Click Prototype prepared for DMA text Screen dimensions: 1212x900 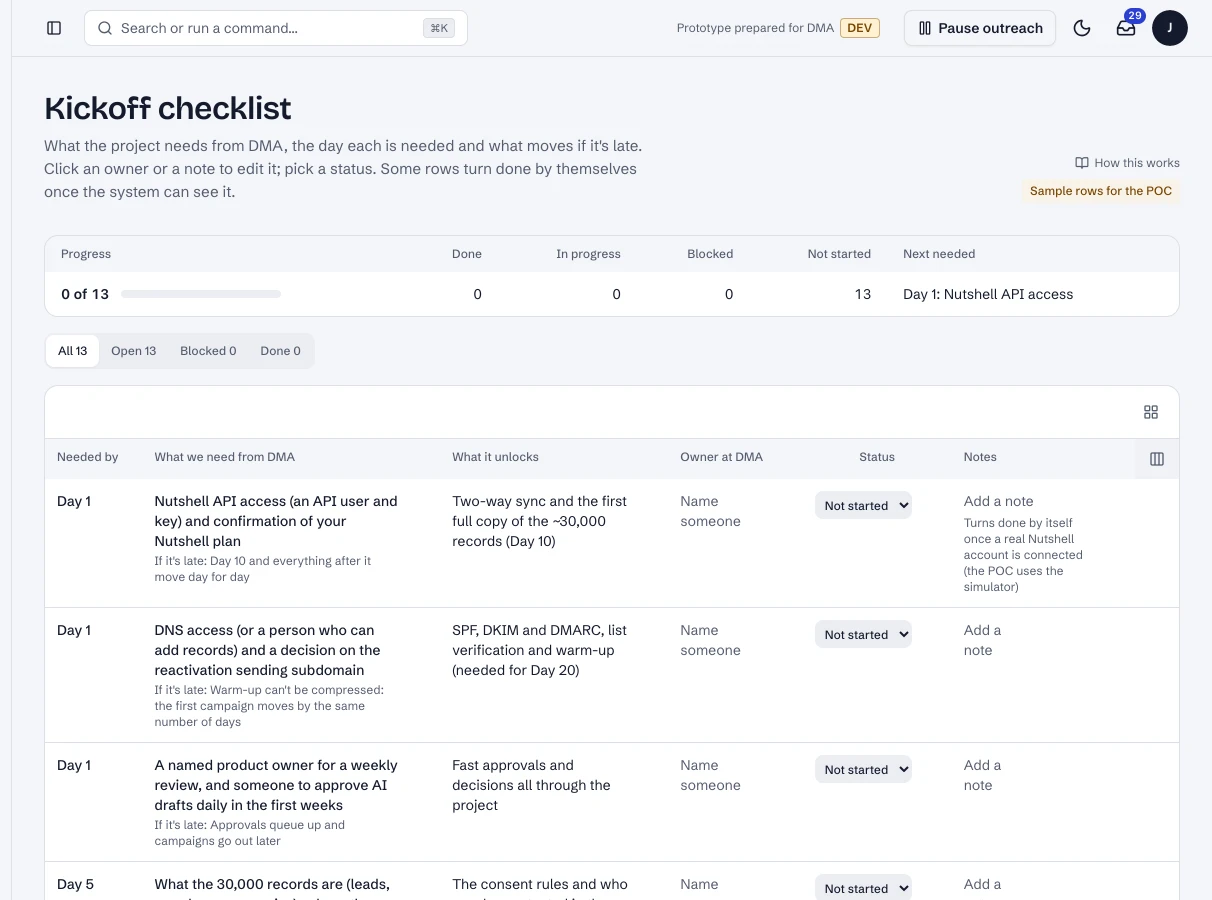[755, 28]
